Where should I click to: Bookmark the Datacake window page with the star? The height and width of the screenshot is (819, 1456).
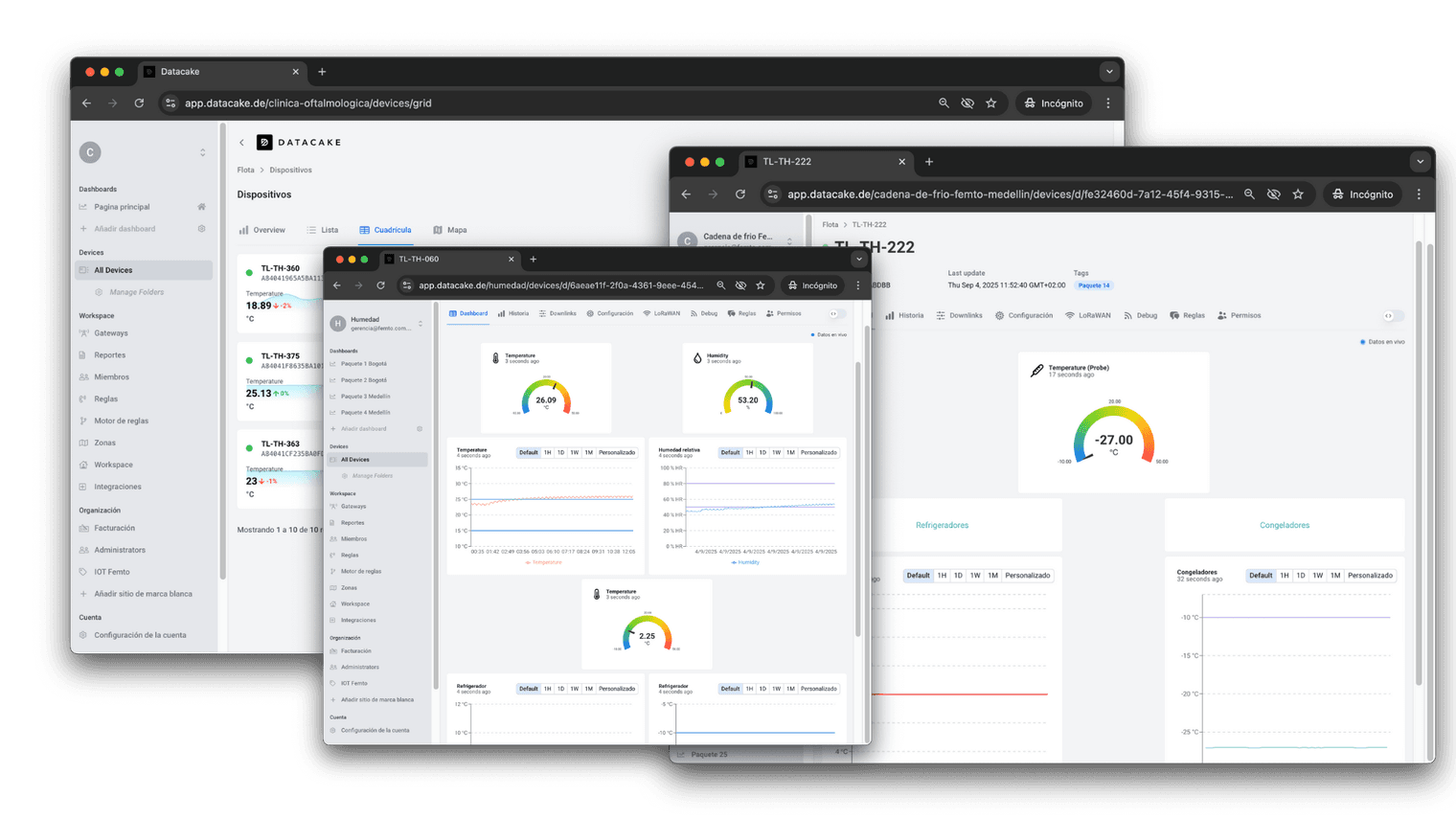pos(991,103)
